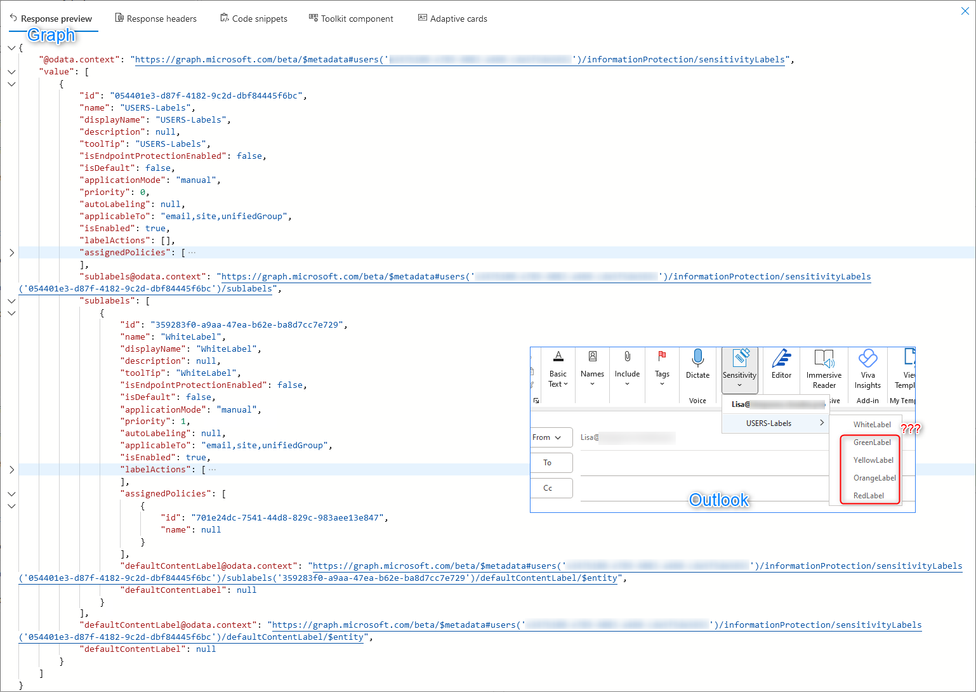This screenshot has width=976, height=692.
Task: Expand the collapsed "labelActions" line
Action: click(11, 470)
